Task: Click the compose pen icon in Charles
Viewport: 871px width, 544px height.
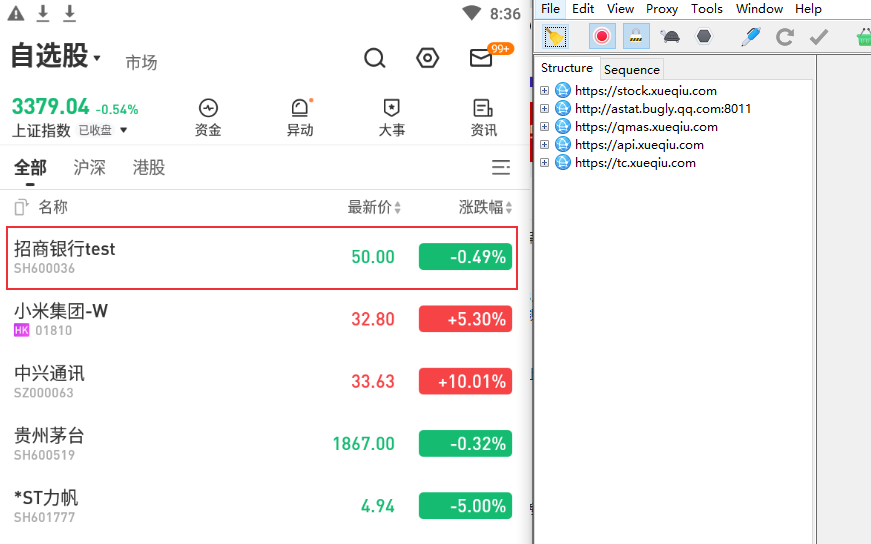Action: pos(750,37)
